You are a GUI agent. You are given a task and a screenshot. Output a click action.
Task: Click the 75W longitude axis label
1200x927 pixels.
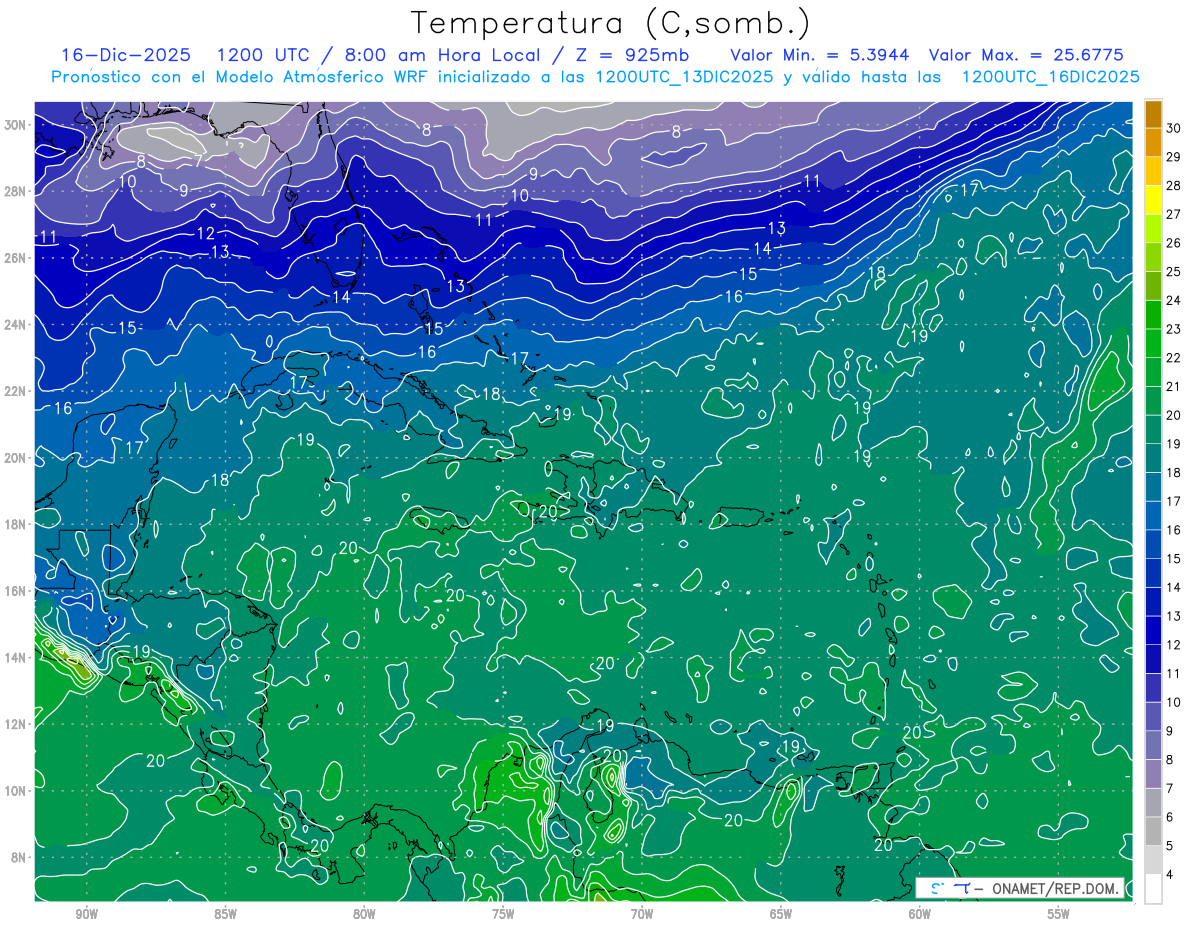503,914
